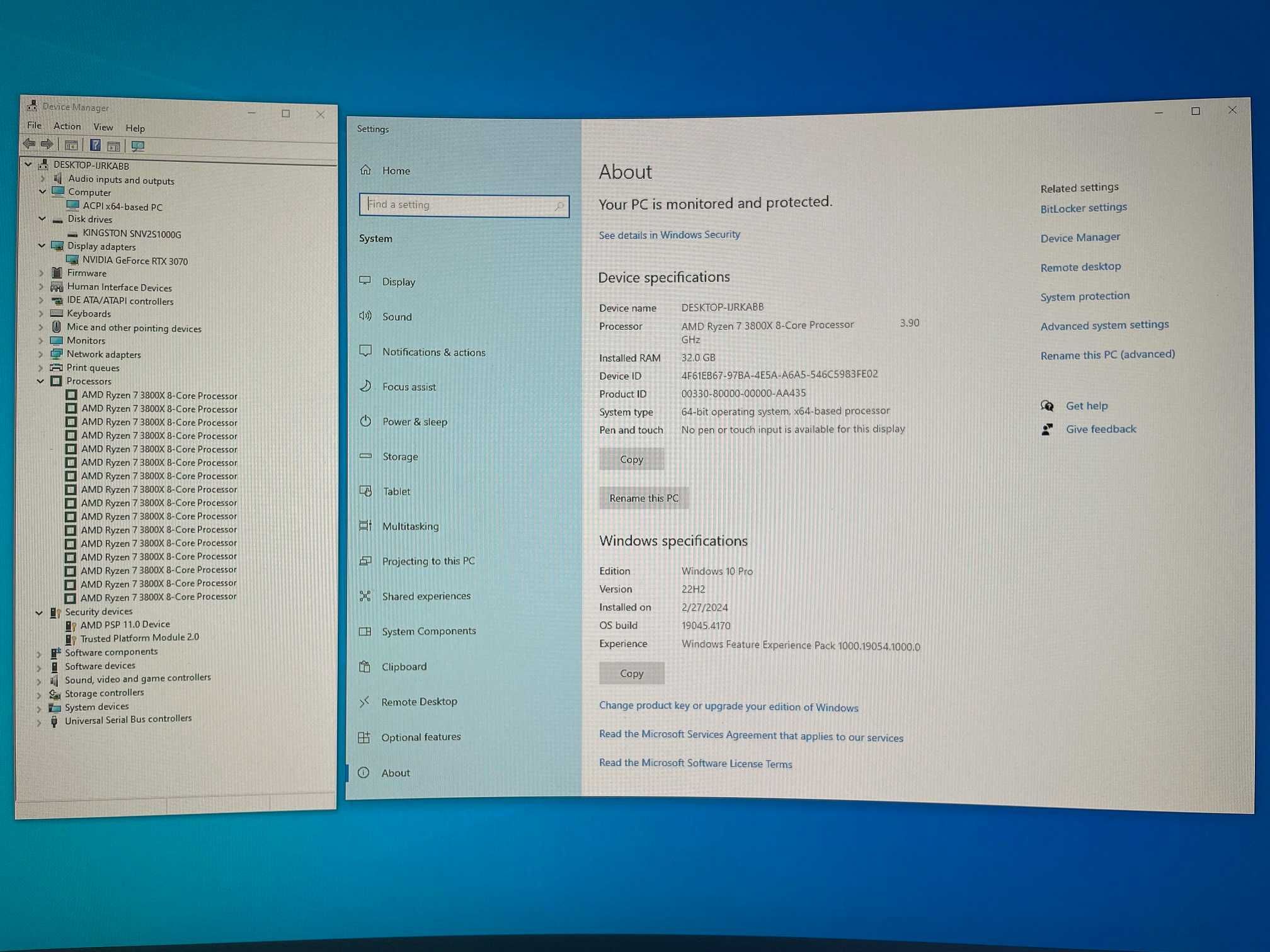The height and width of the screenshot is (952, 1270).
Task: Click the Copy button under Device specifications
Action: [631, 458]
